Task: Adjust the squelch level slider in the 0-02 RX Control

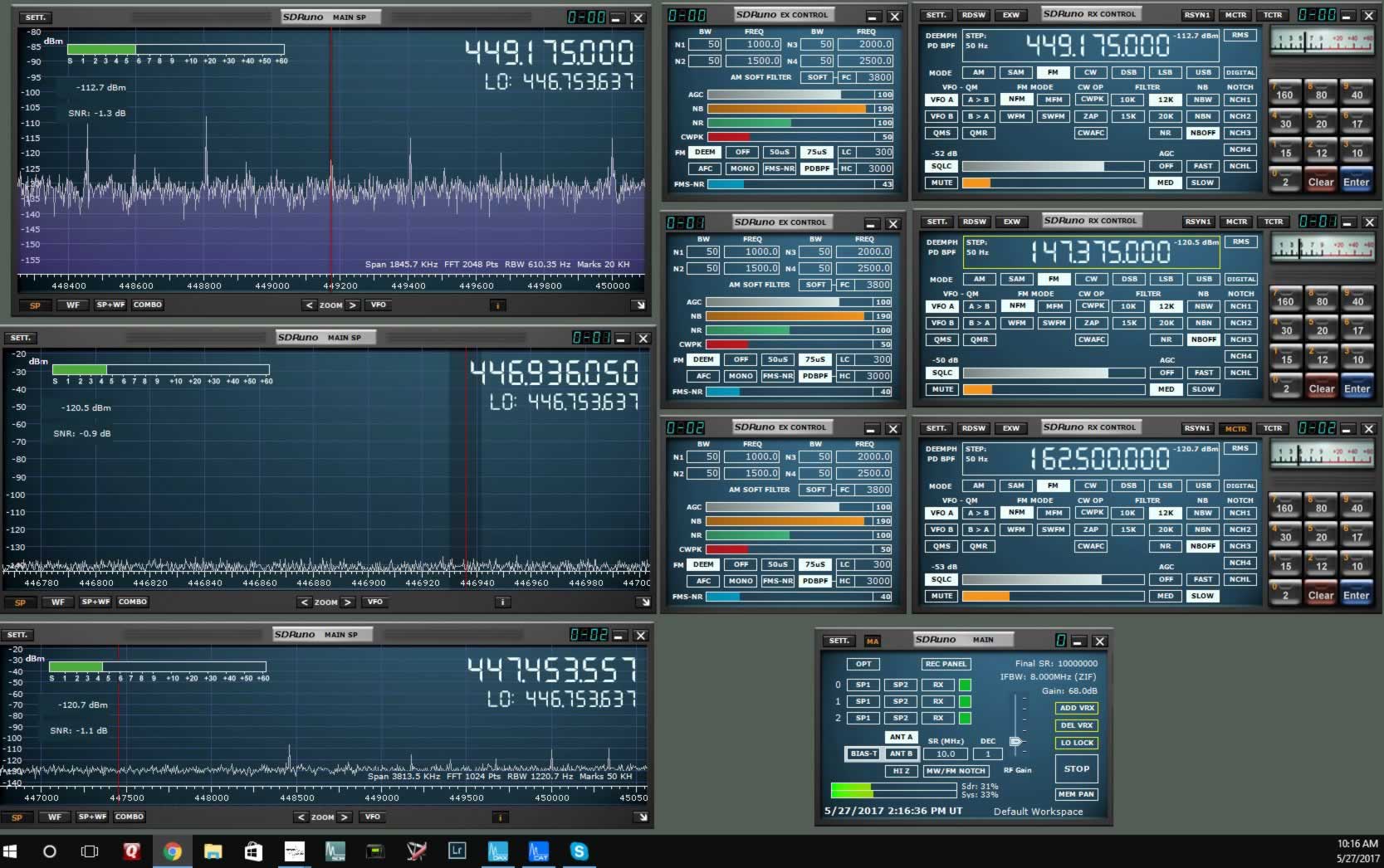Action: pyautogui.click(x=1054, y=579)
